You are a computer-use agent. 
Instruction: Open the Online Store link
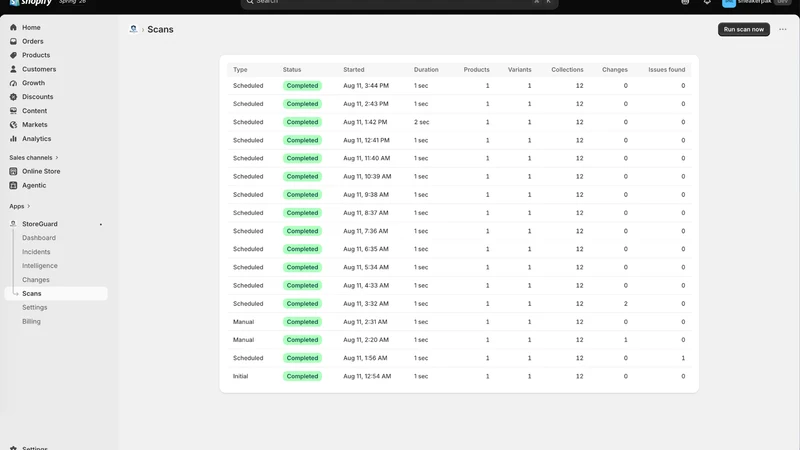pos(41,171)
